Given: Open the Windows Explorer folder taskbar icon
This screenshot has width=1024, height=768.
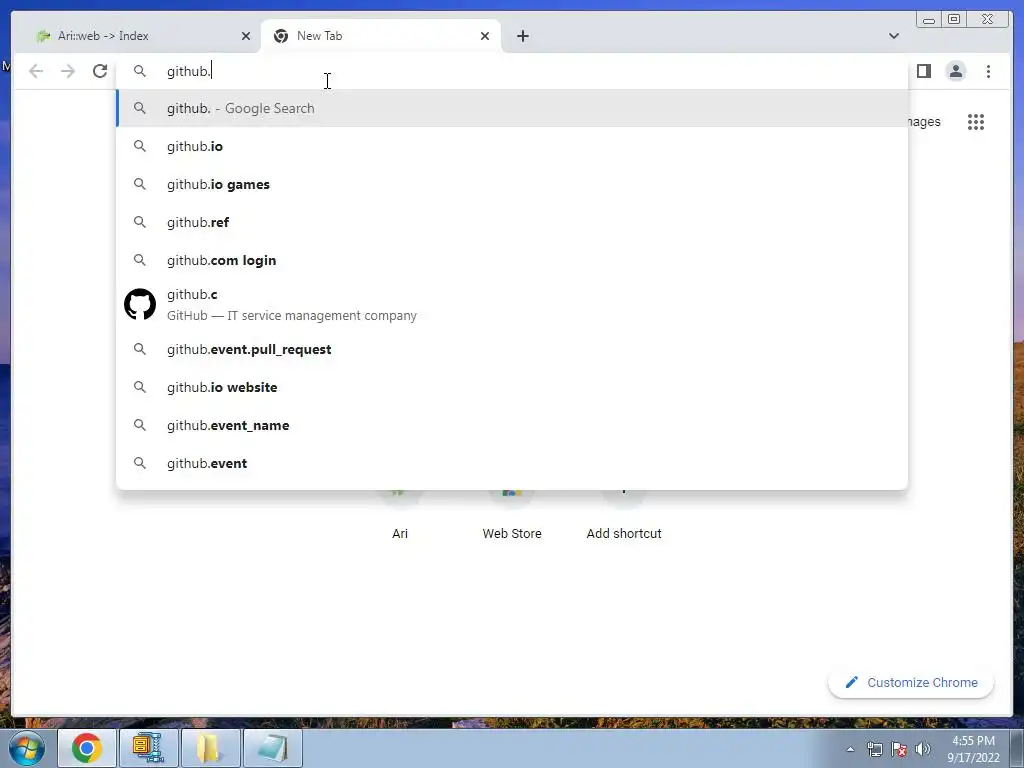Looking at the screenshot, I should (210, 748).
